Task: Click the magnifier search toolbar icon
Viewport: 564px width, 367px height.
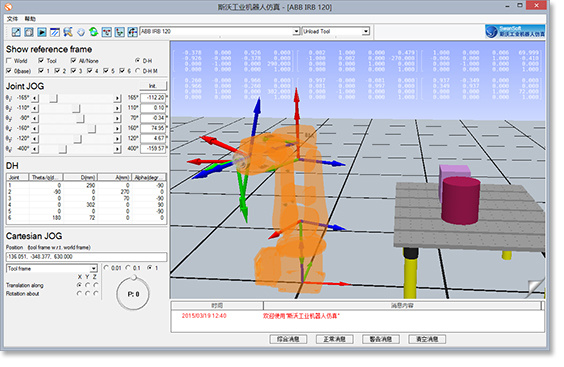Action: (x=68, y=32)
